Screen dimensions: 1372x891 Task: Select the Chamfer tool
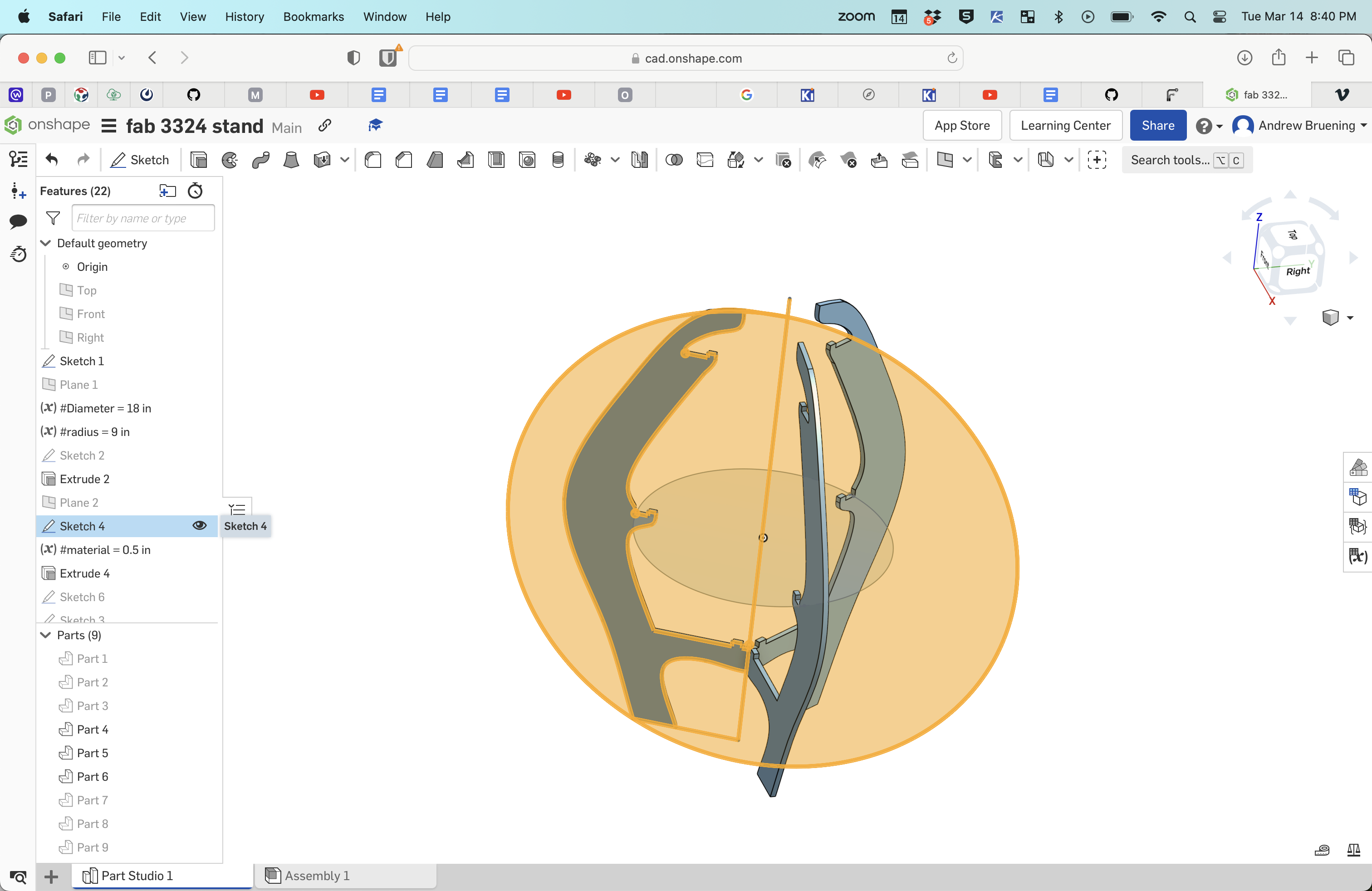(x=403, y=160)
